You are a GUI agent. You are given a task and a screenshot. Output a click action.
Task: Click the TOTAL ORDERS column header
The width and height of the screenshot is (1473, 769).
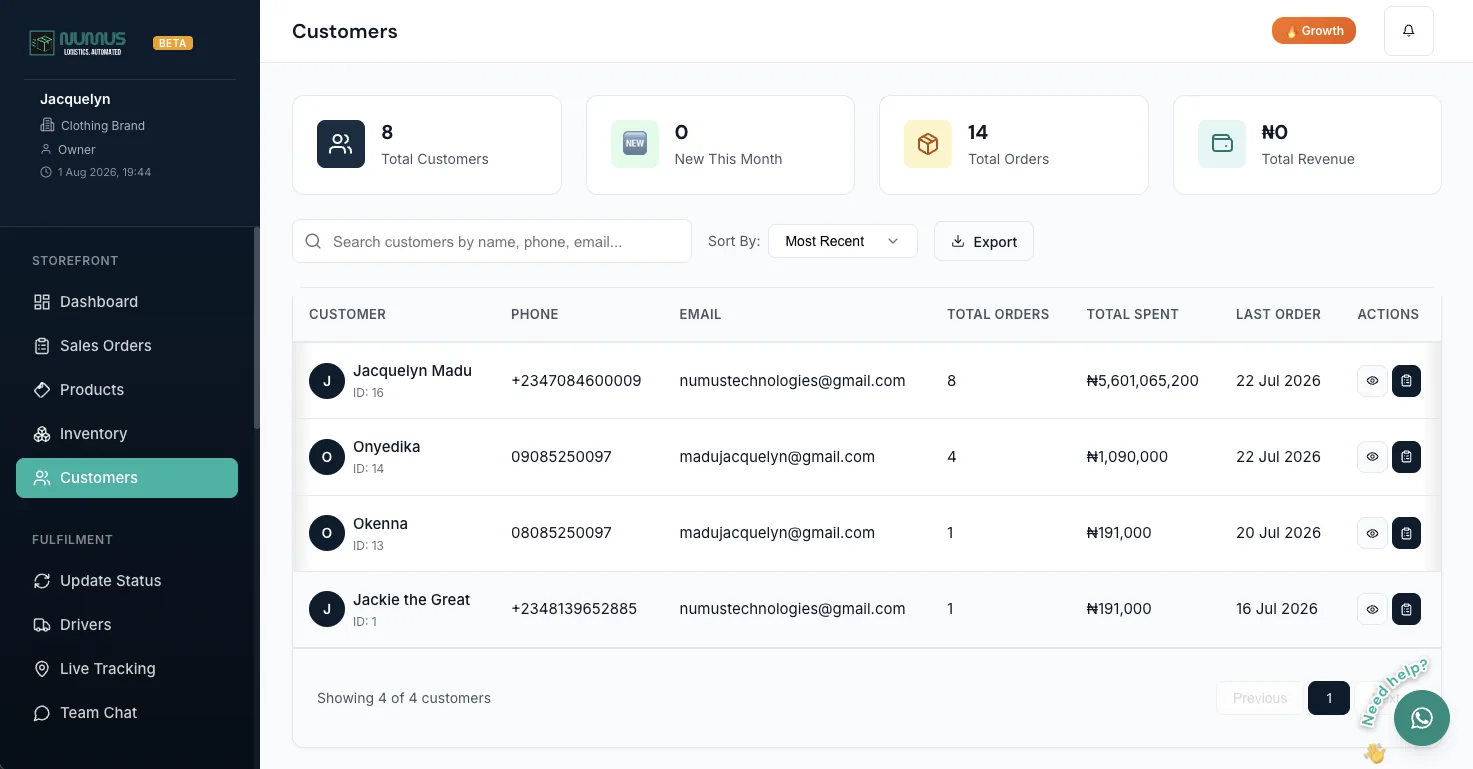(998, 314)
